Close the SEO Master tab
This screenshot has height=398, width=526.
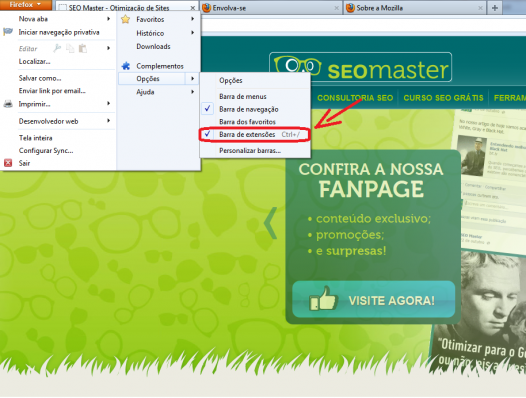click(193, 8)
